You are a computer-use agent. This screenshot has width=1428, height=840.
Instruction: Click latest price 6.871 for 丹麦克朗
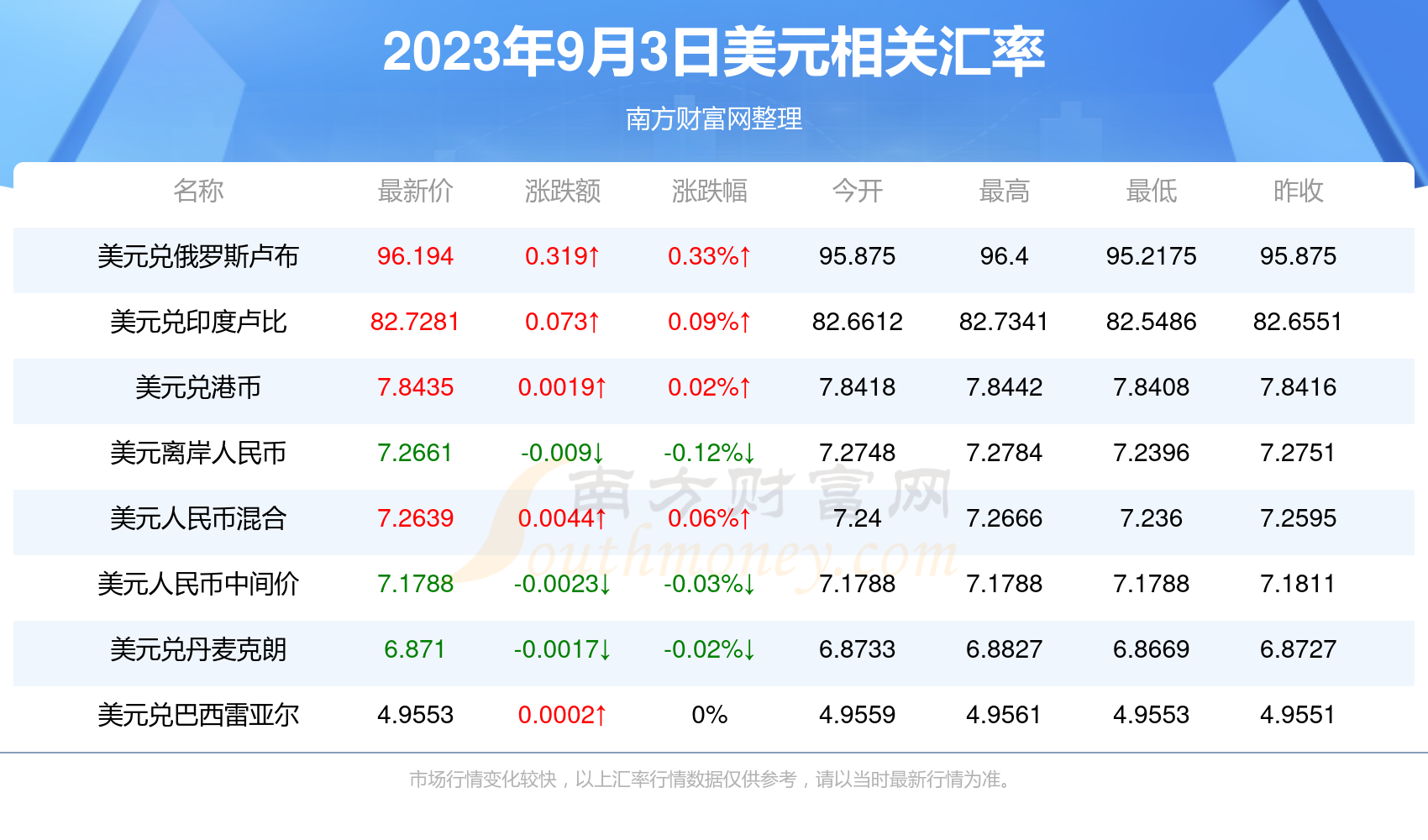coord(415,649)
